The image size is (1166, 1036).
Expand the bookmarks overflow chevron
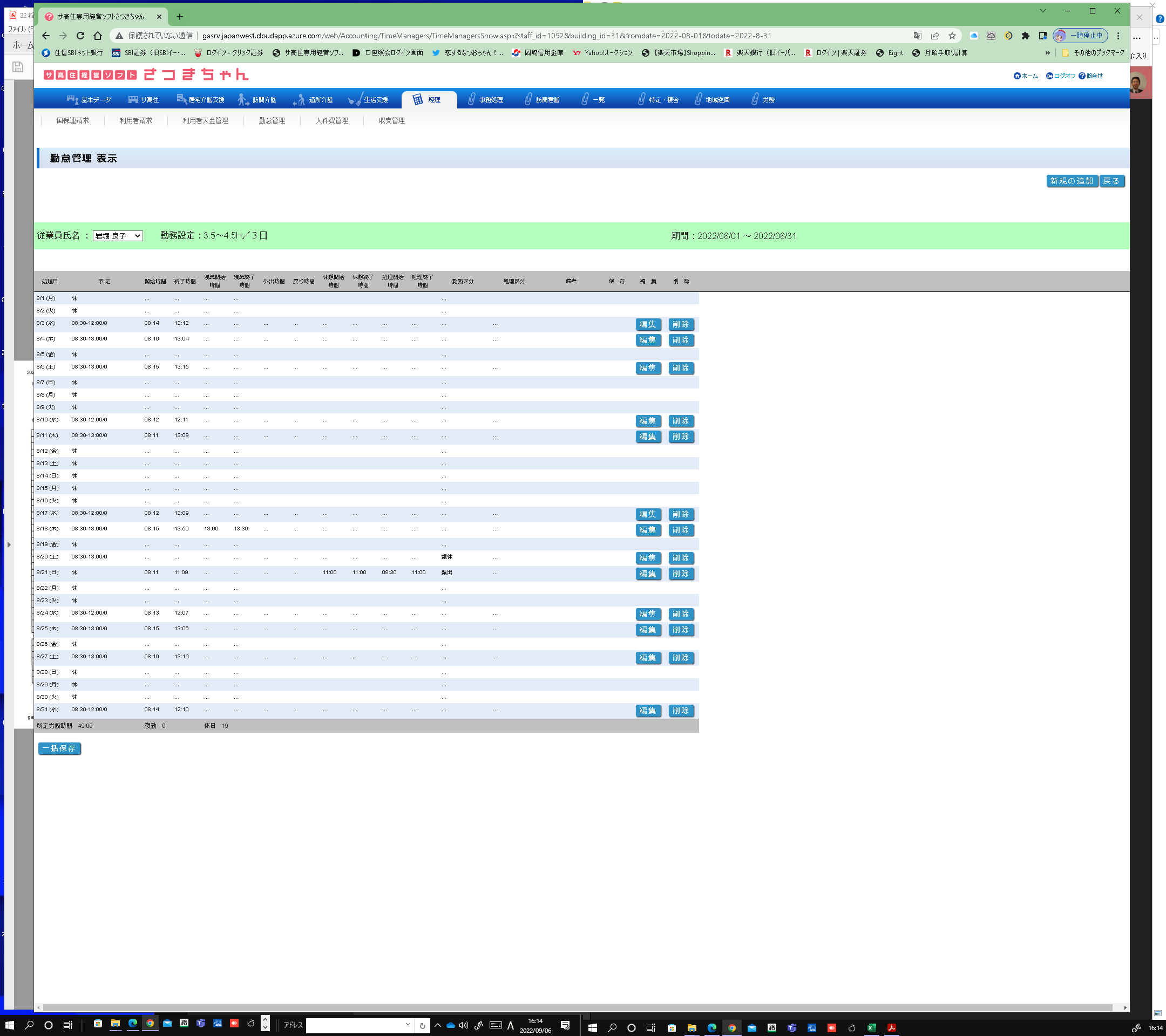[x=1047, y=52]
